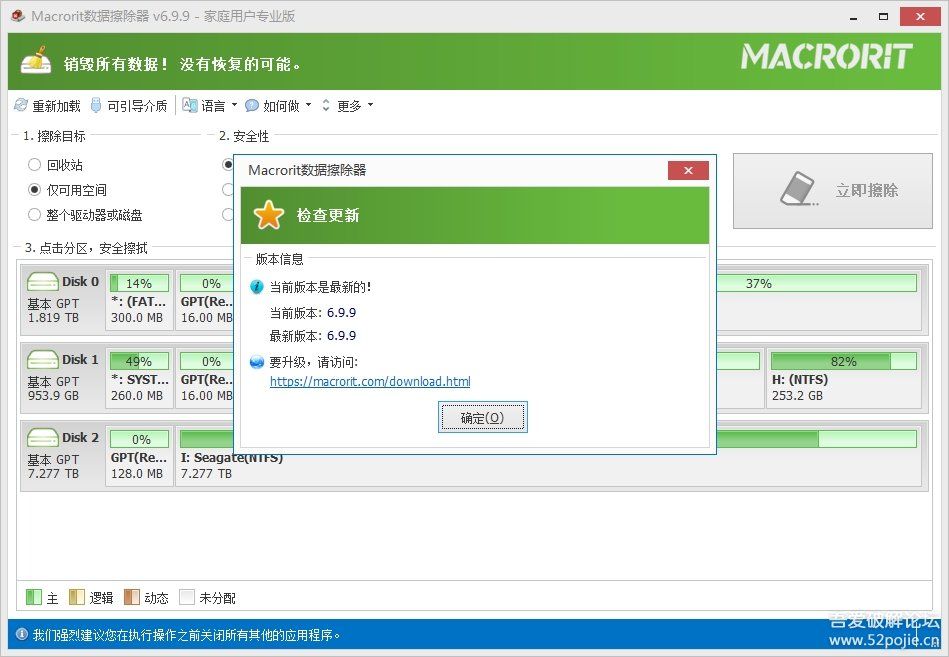Click the 49% usage bar on Disk 1
Screen dimensions: 949x657
139,361
